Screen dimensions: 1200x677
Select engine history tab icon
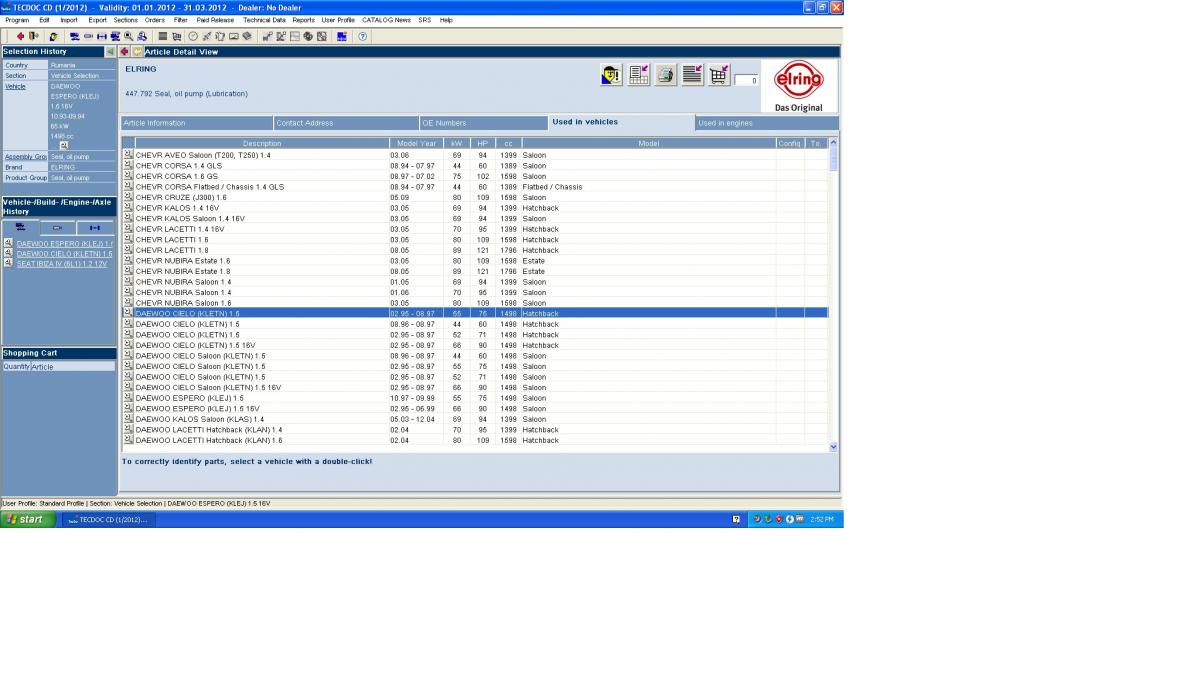click(x=58, y=228)
